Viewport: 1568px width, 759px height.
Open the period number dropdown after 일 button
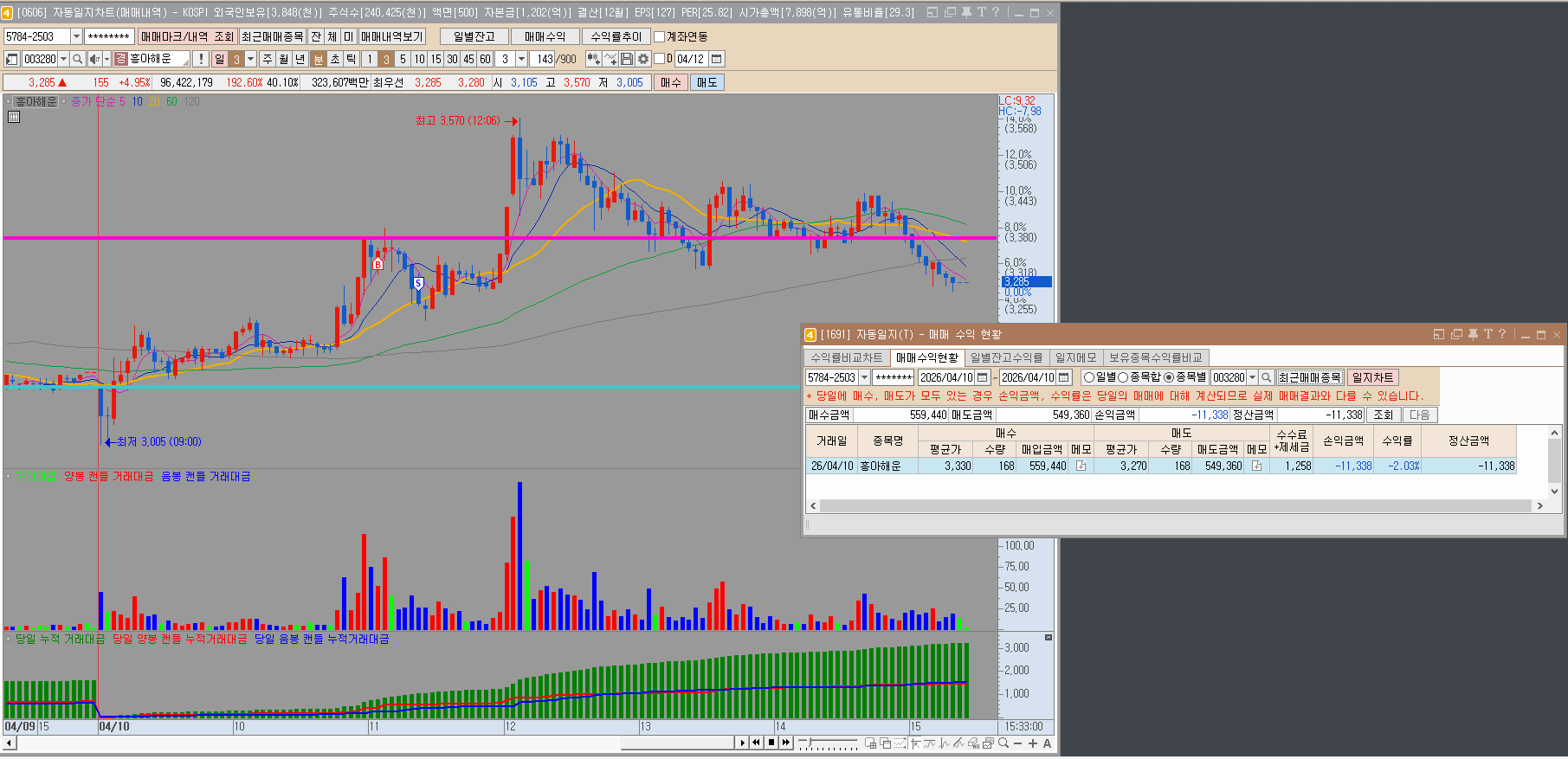pyautogui.click(x=251, y=59)
